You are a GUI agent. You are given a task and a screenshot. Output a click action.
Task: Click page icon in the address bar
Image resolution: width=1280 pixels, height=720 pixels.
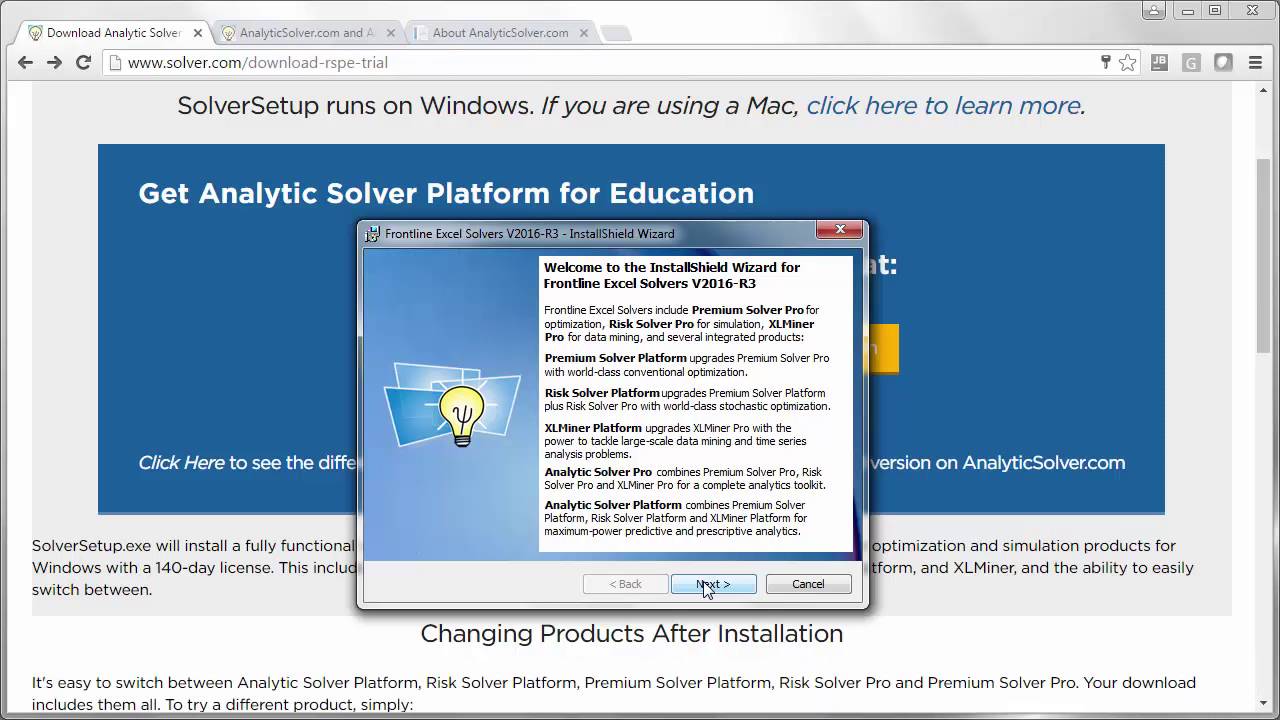115,62
